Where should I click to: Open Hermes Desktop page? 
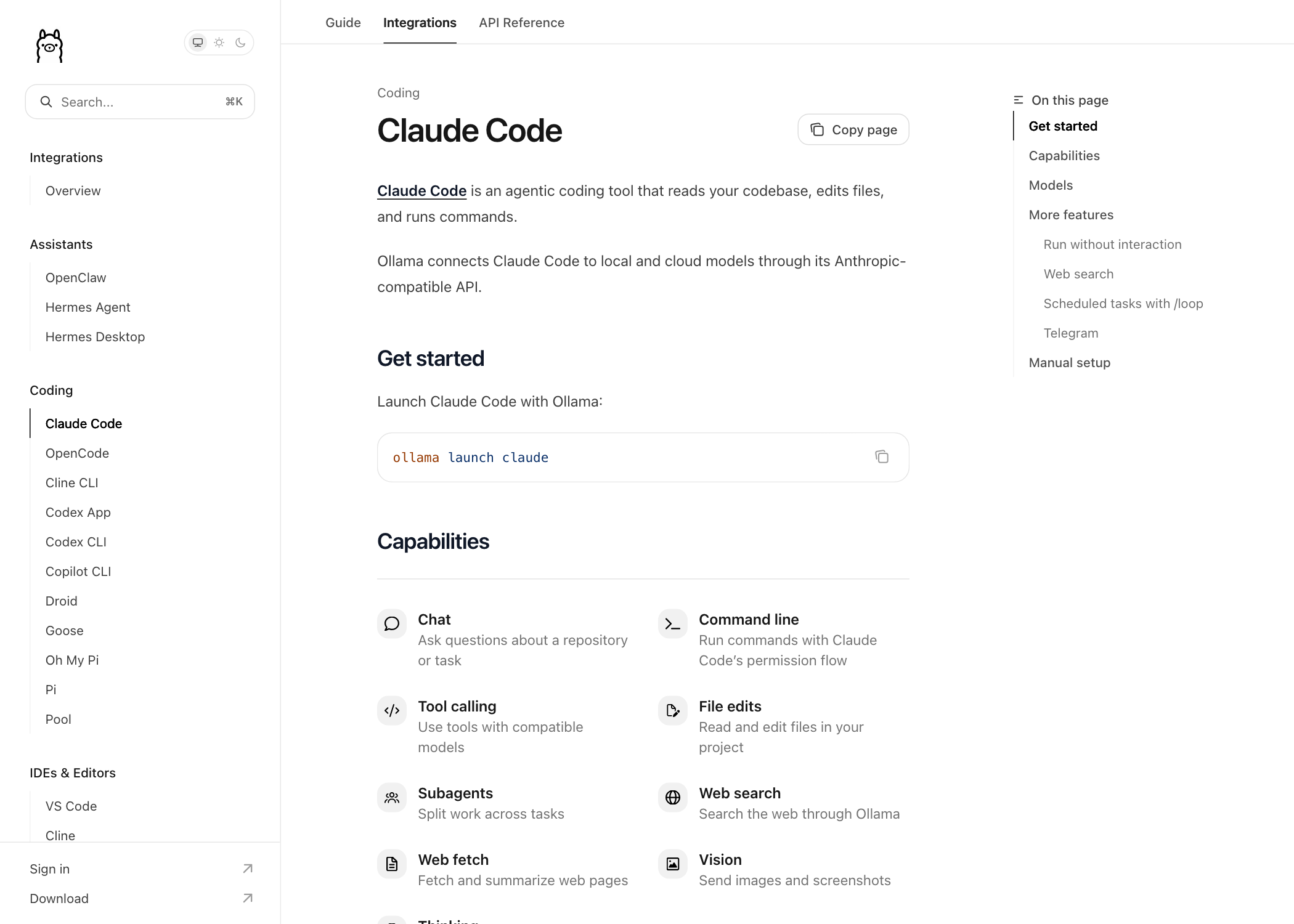tap(95, 337)
